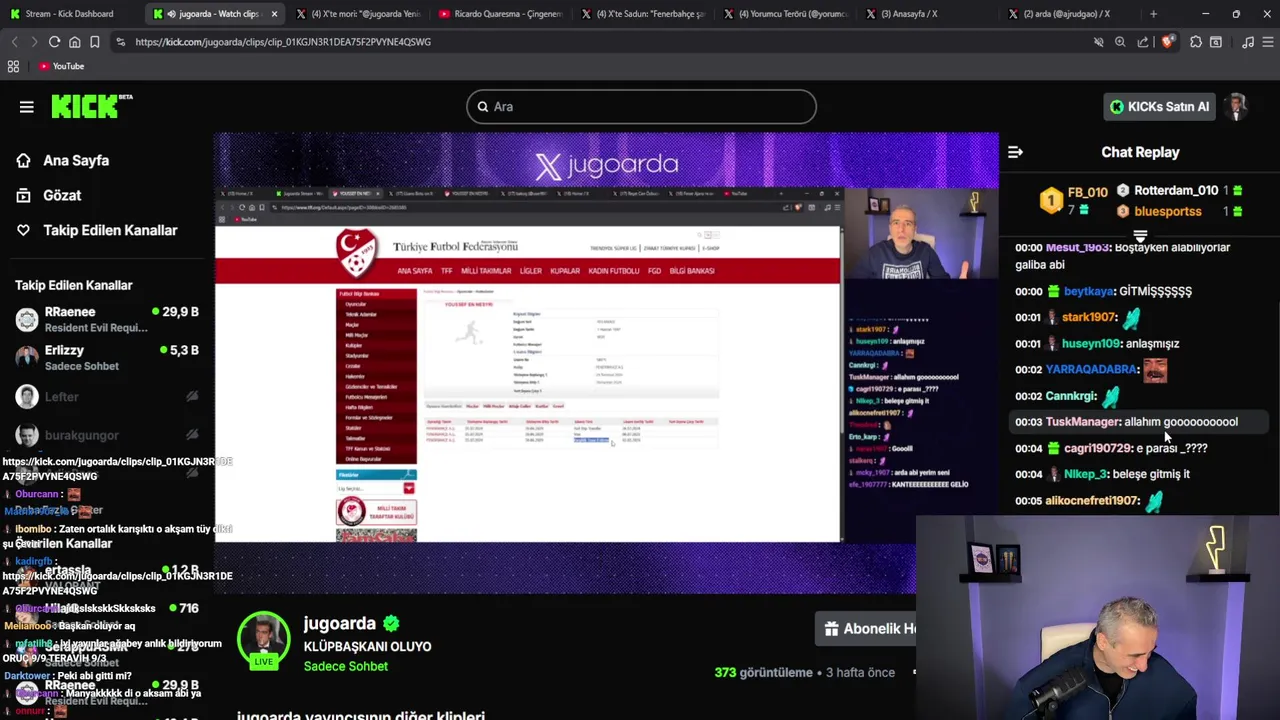Click the browser forward arrow
Viewport: 1280px width, 720px height.
point(34,42)
